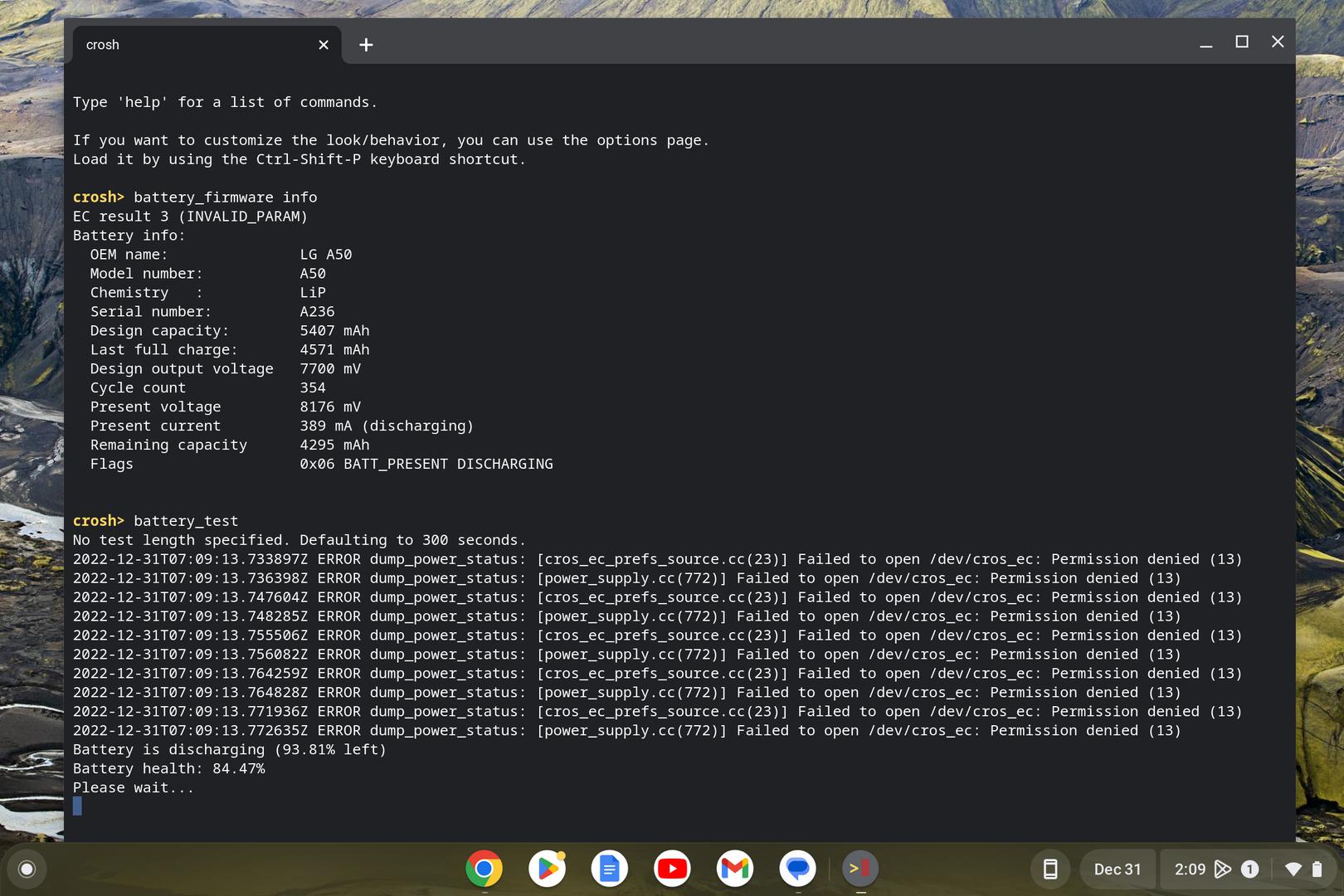Select the crosh tab
The height and width of the screenshot is (896, 1344).
tap(191, 45)
